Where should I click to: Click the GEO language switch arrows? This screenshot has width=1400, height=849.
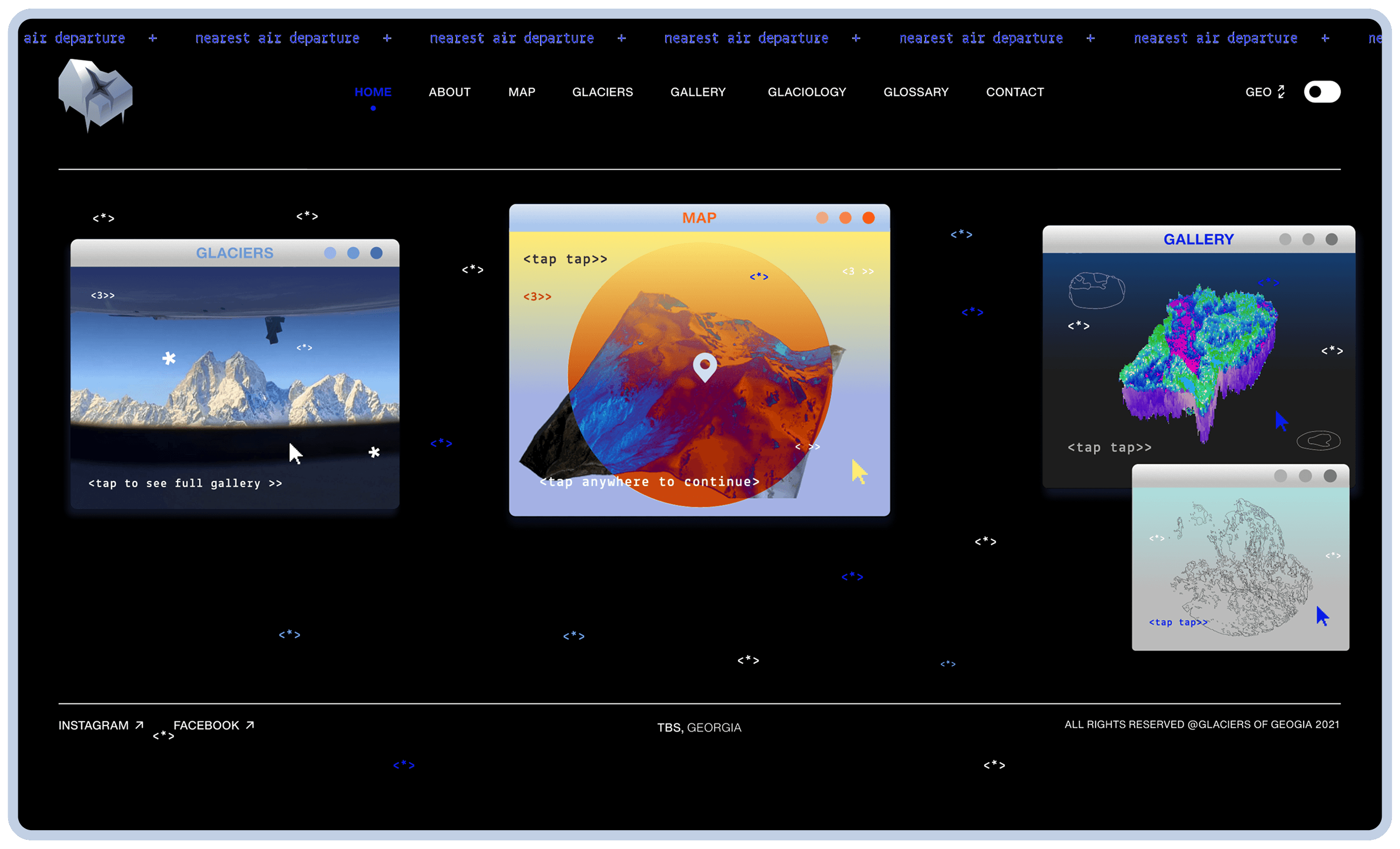click(1280, 92)
